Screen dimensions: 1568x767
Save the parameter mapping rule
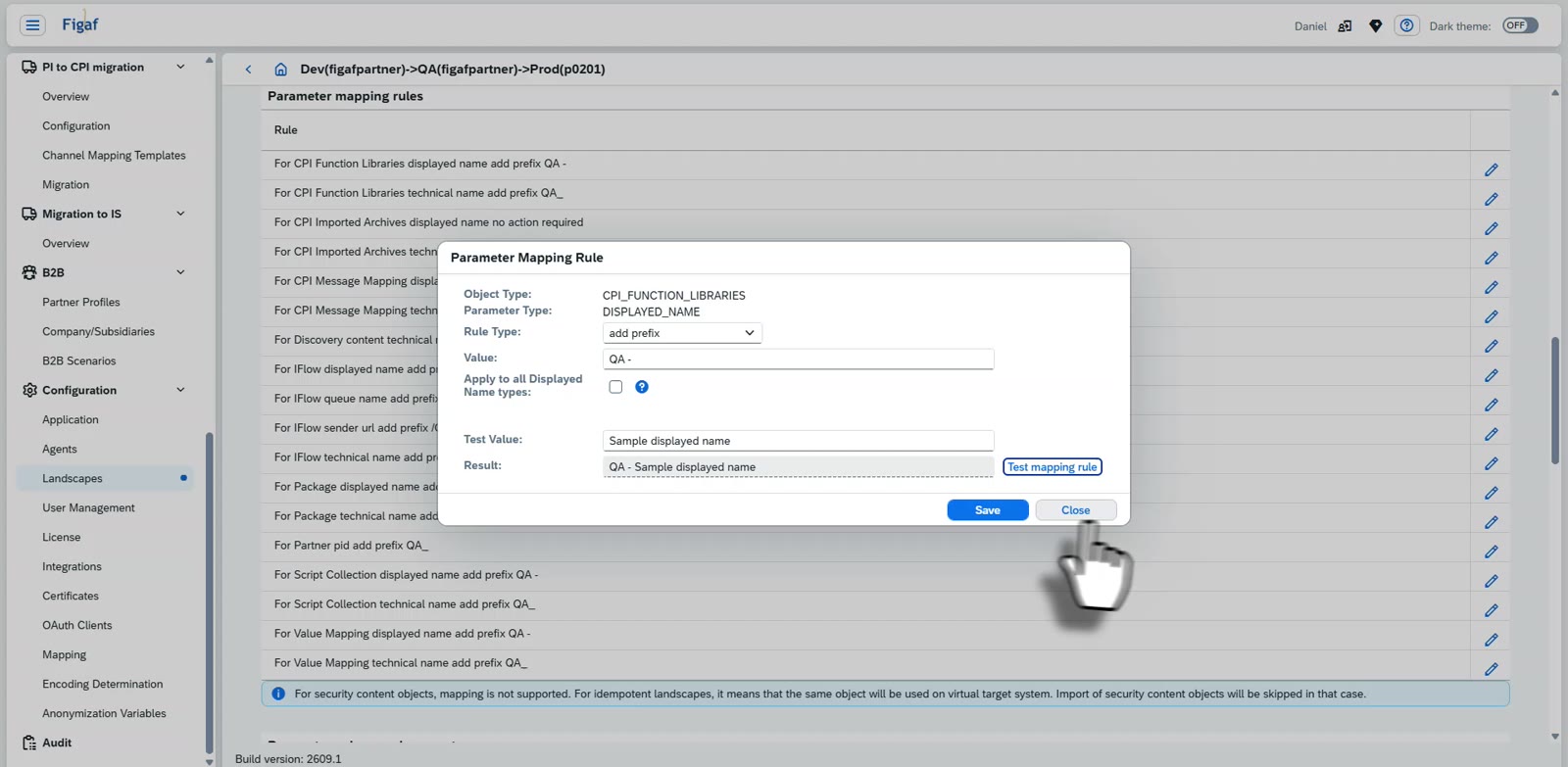(988, 510)
